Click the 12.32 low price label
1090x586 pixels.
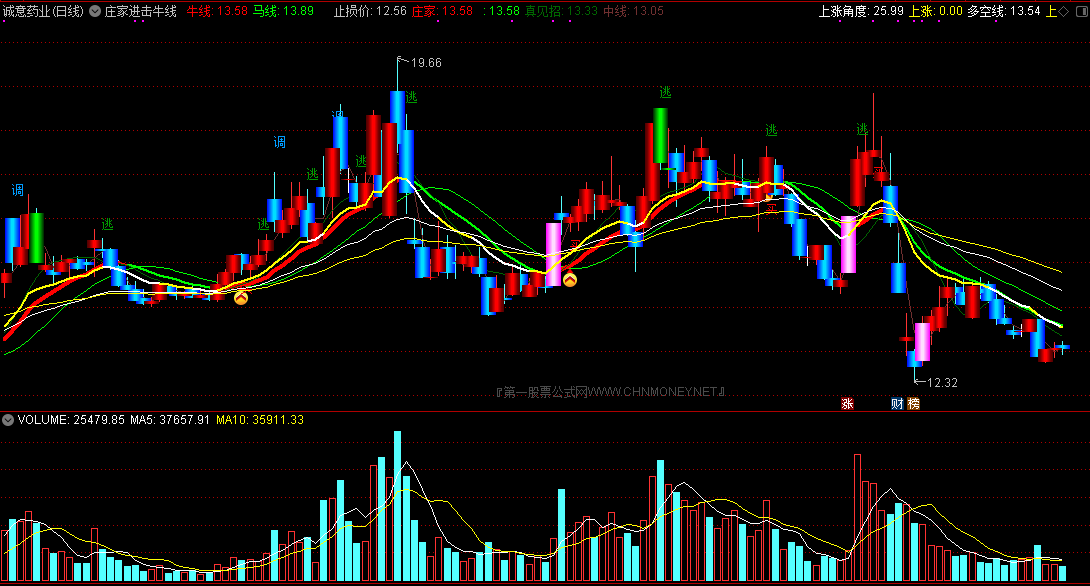click(x=943, y=382)
